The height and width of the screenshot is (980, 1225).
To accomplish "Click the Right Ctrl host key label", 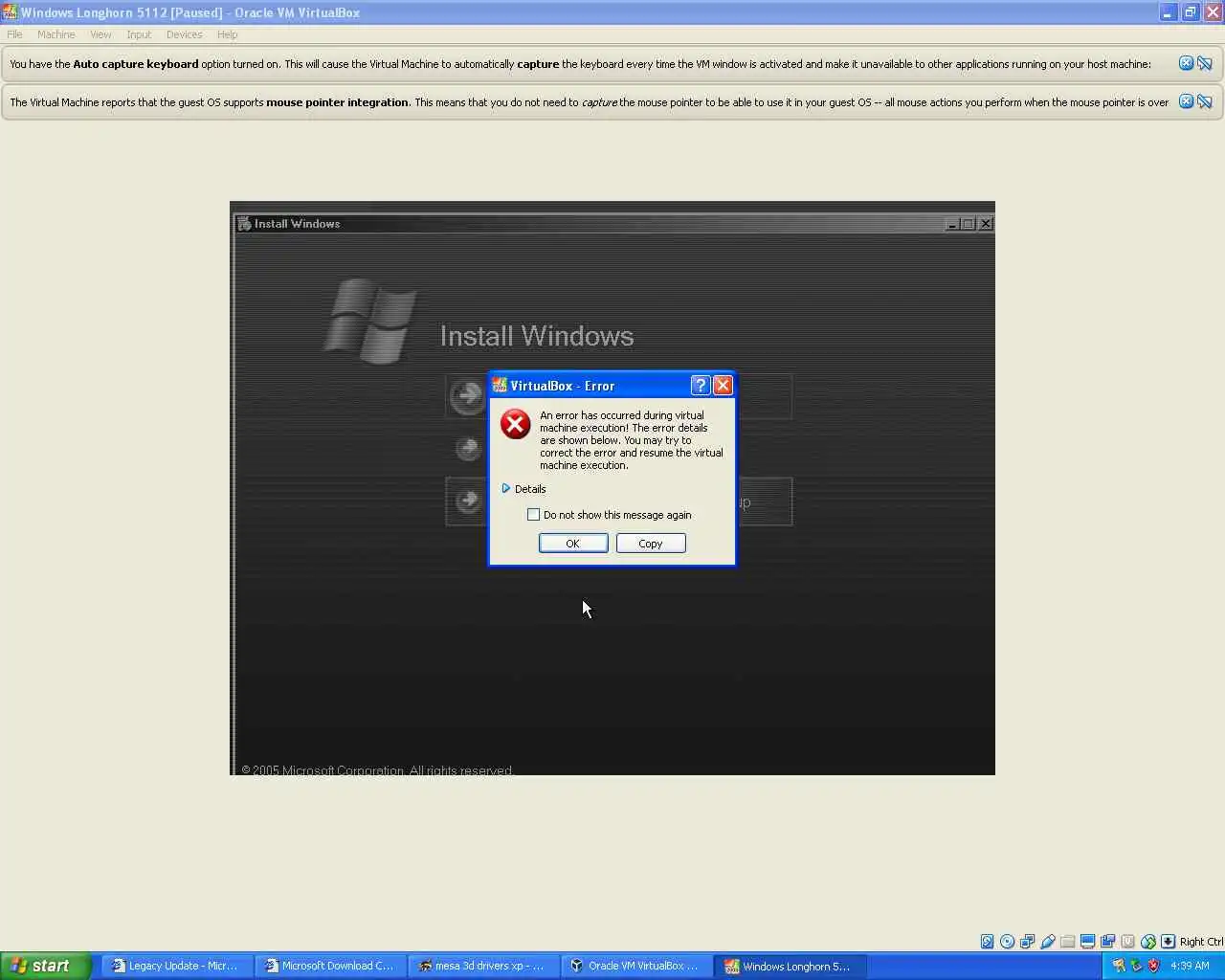I will pyautogui.click(x=1201, y=942).
